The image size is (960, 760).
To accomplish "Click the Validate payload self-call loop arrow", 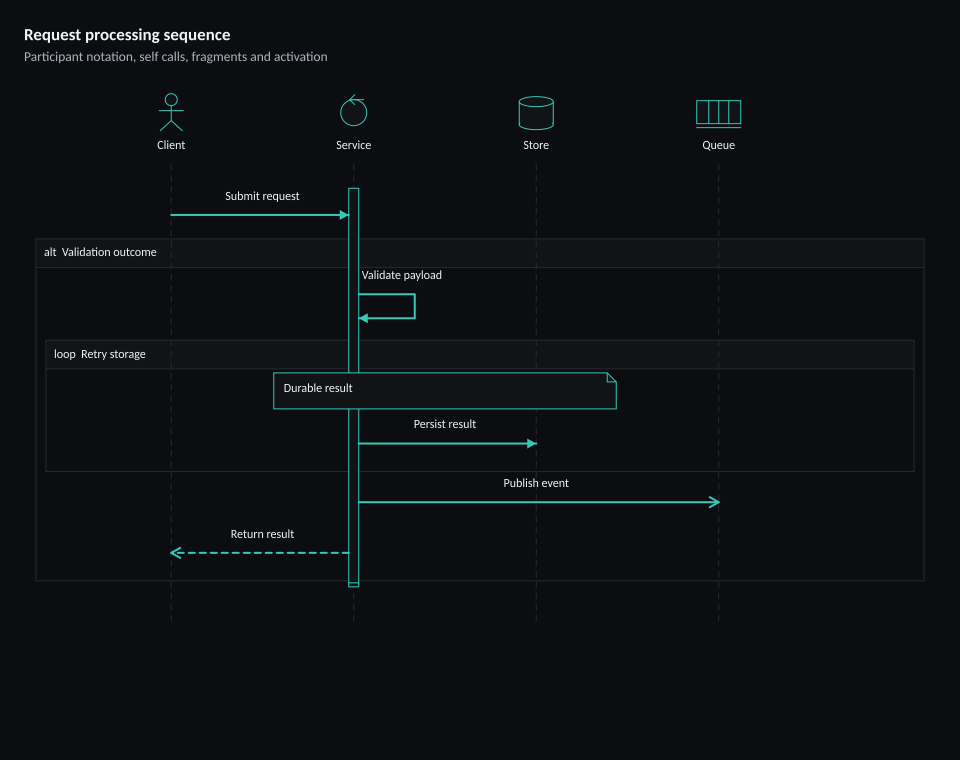I will tap(387, 306).
